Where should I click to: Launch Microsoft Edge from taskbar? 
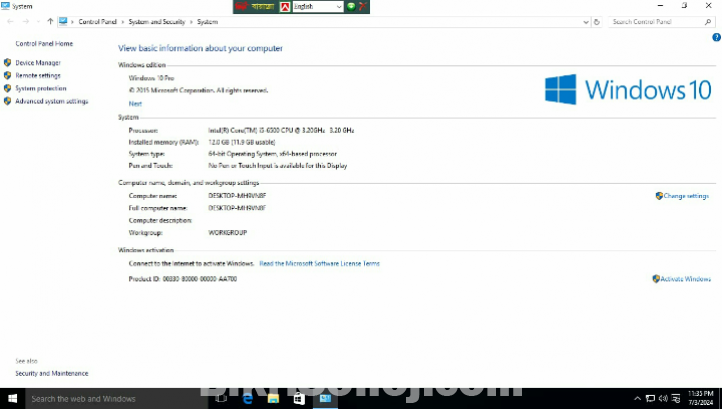point(248,399)
